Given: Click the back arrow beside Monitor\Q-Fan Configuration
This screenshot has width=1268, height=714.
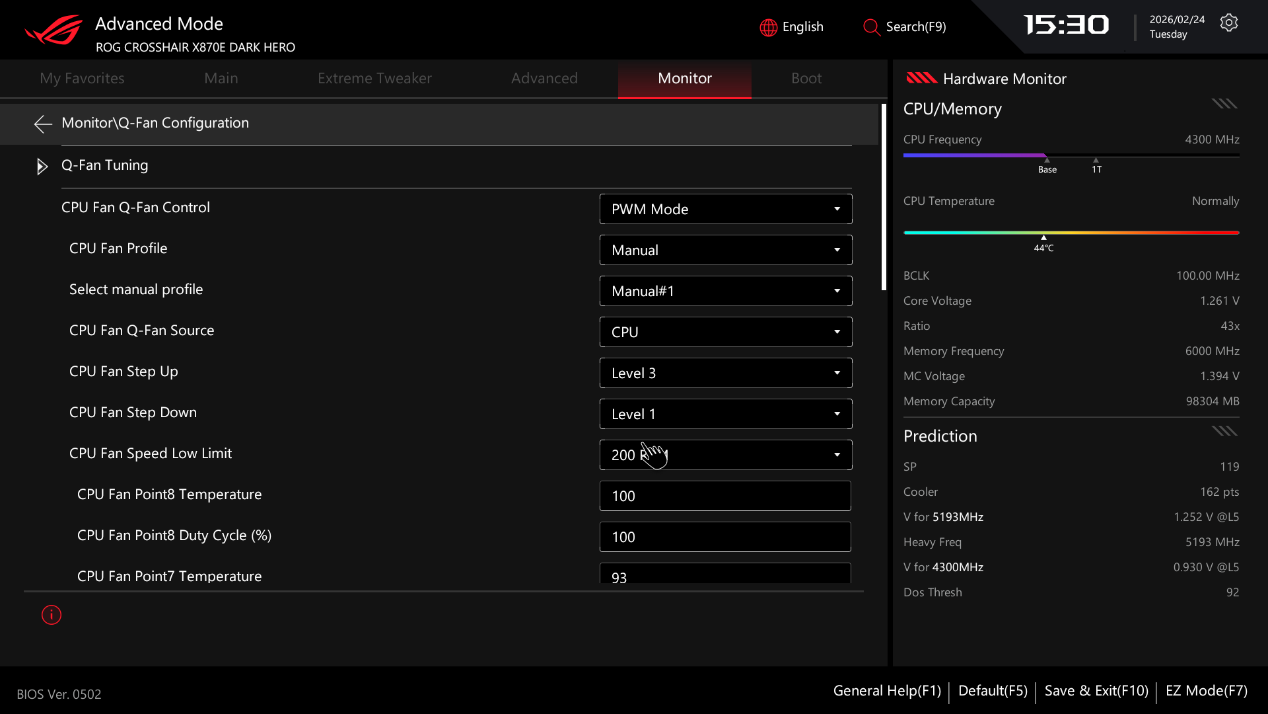Looking at the screenshot, I should [x=42, y=124].
